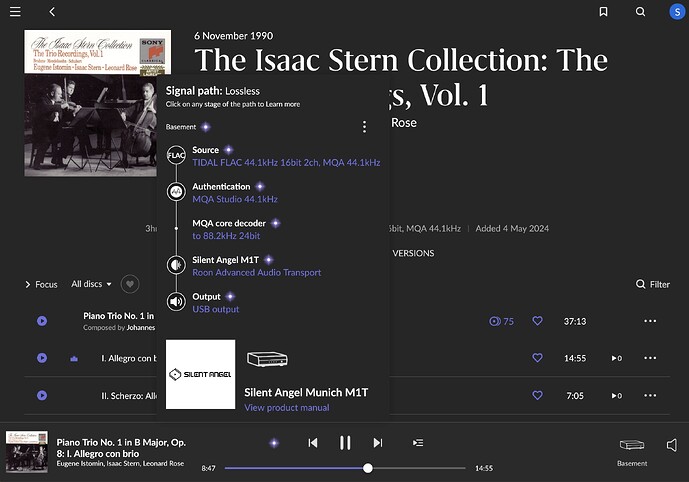Click TIDAL FLAC 44.1kHz source details
The width and height of the screenshot is (689, 482).
286,163
